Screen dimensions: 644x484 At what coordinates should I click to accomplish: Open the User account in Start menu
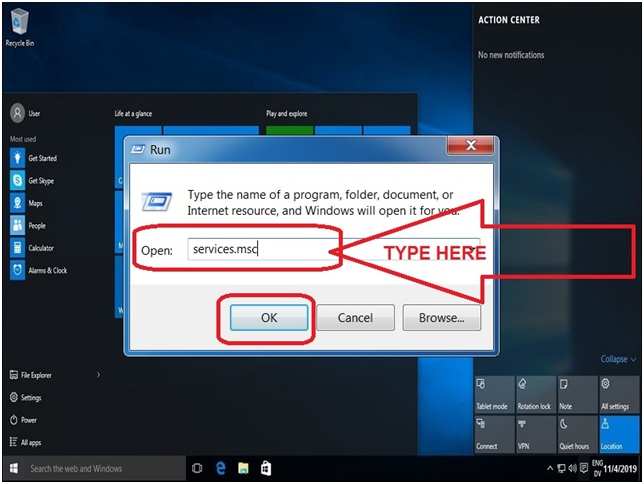[x=25, y=113]
